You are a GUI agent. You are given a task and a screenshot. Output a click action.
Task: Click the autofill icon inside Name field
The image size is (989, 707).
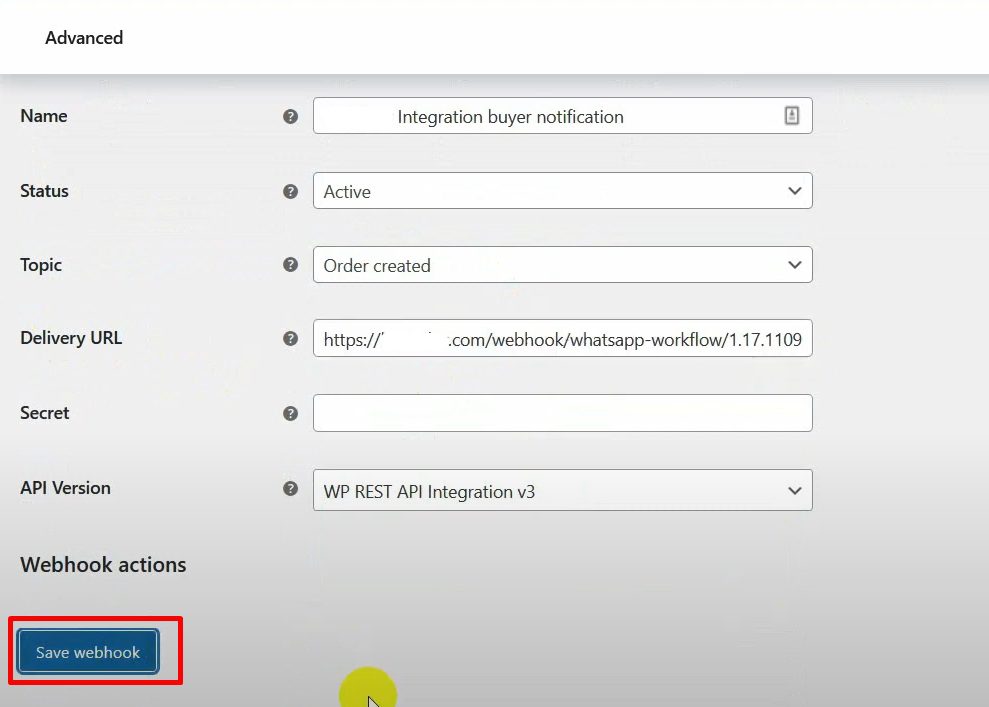[x=791, y=116]
